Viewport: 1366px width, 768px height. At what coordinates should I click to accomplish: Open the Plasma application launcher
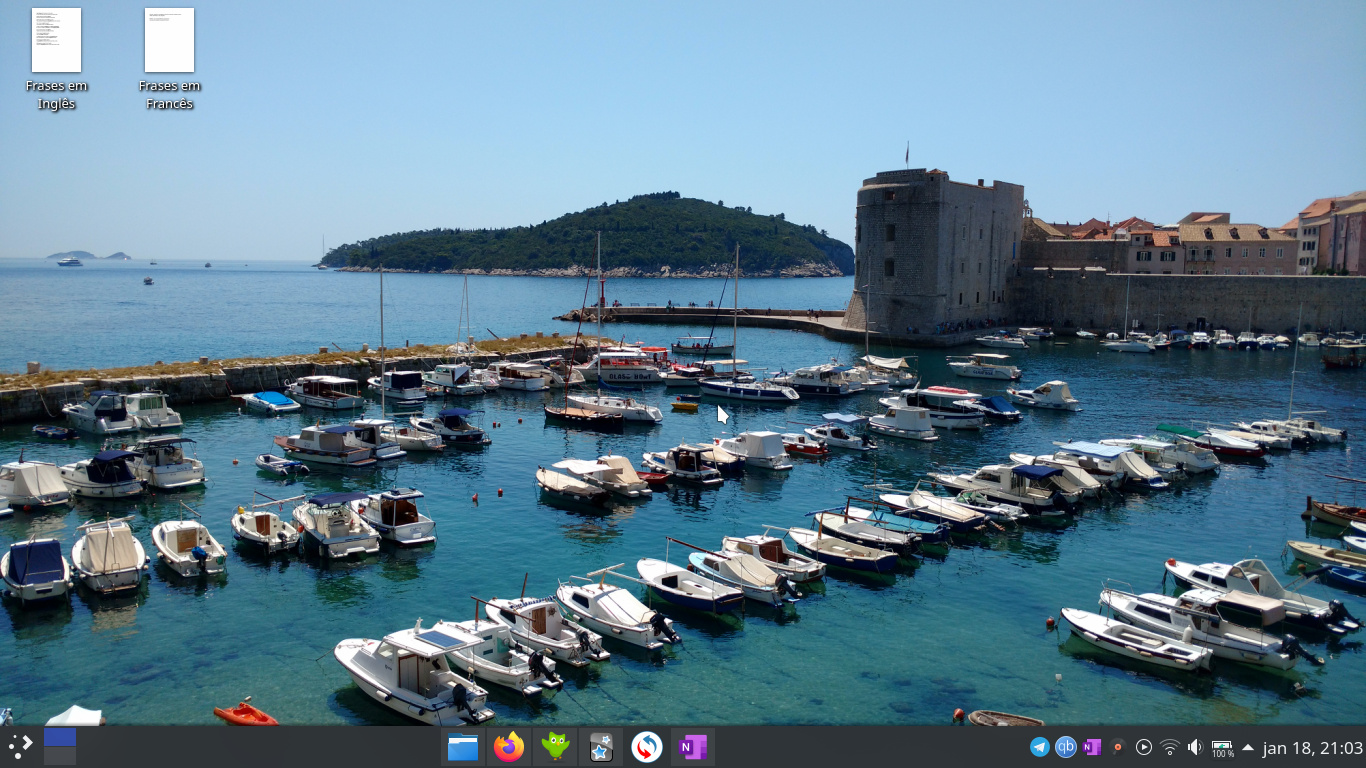click(20, 746)
